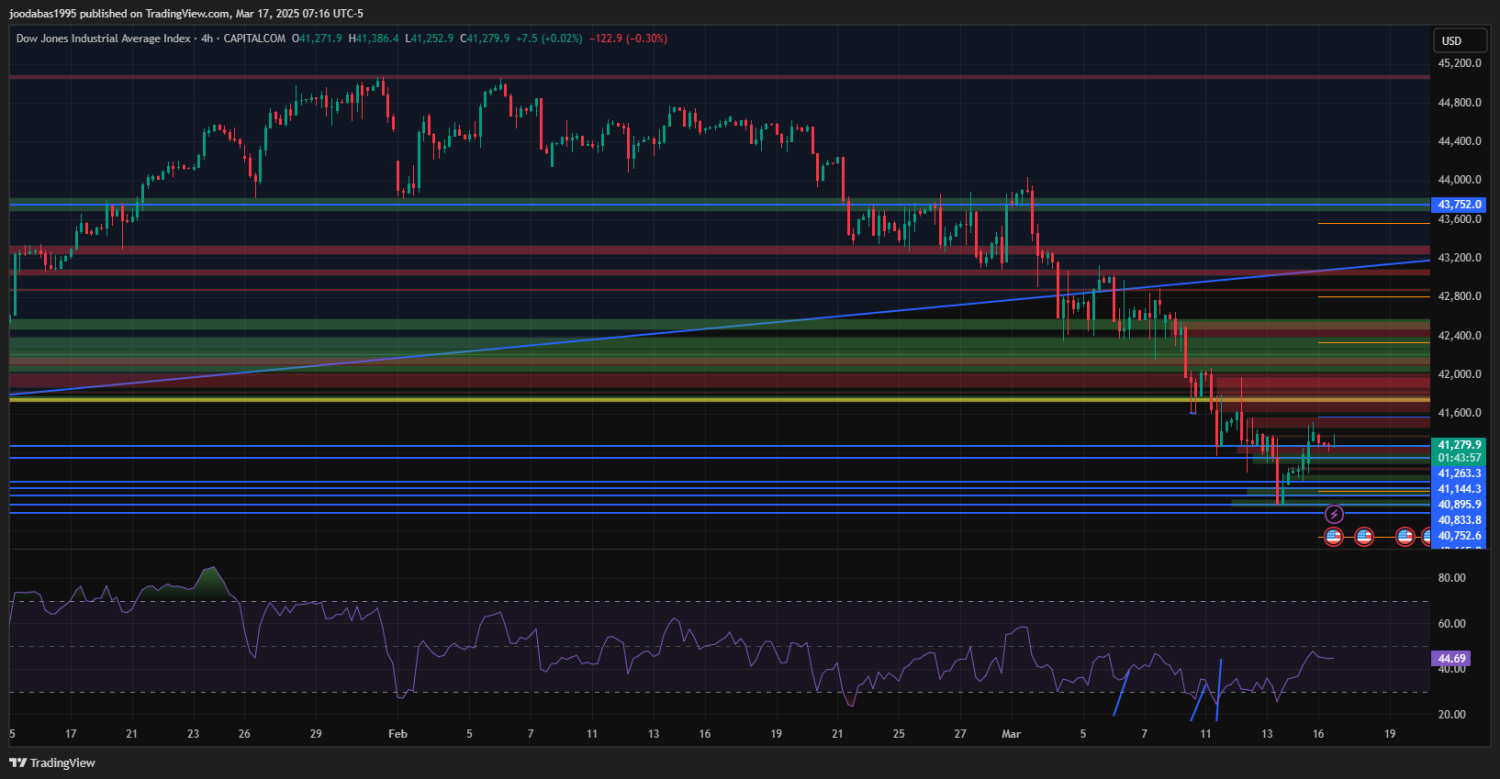Open the first US flag economic event

coord(1333,537)
